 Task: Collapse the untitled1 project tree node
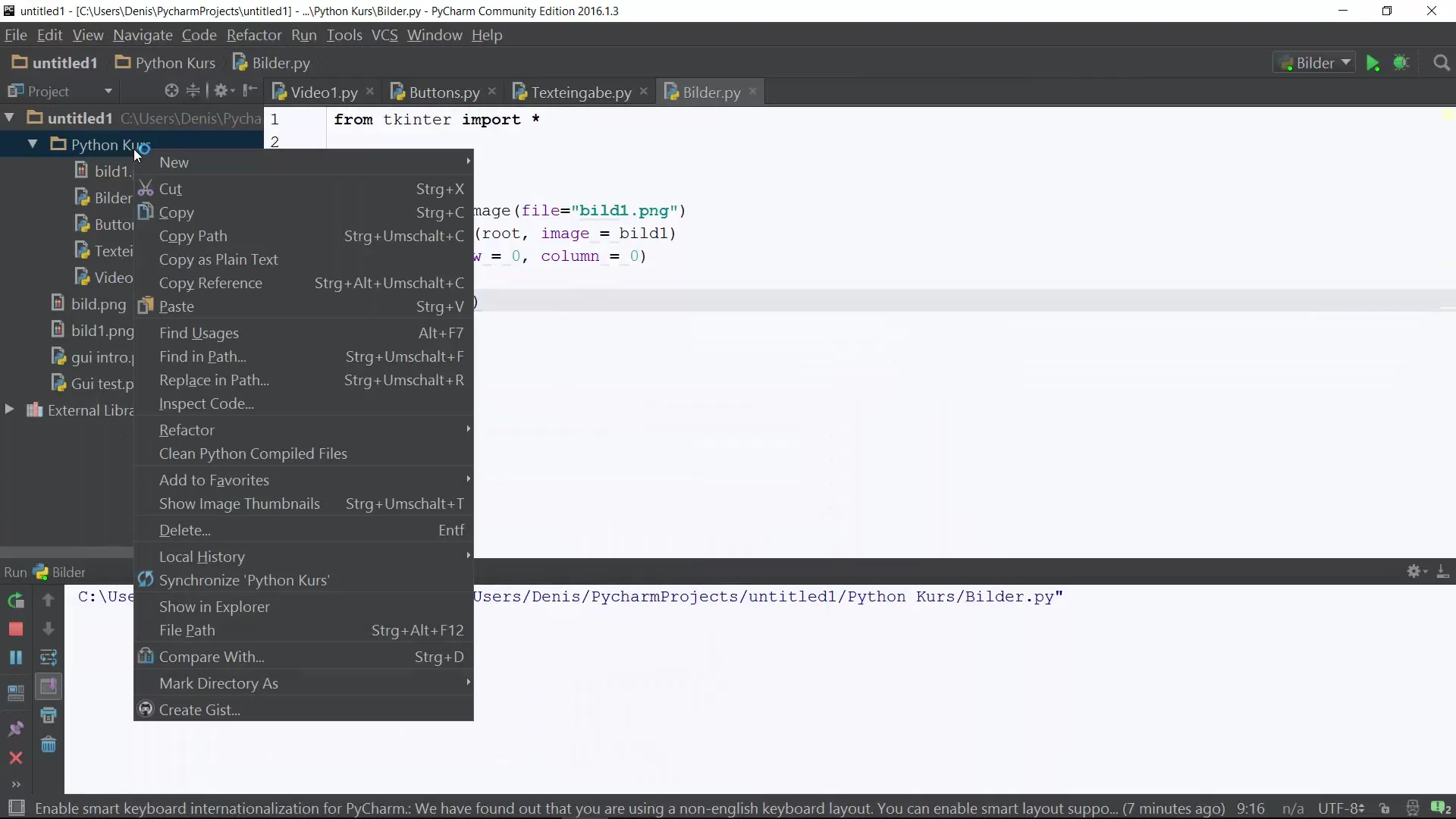(10, 118)
